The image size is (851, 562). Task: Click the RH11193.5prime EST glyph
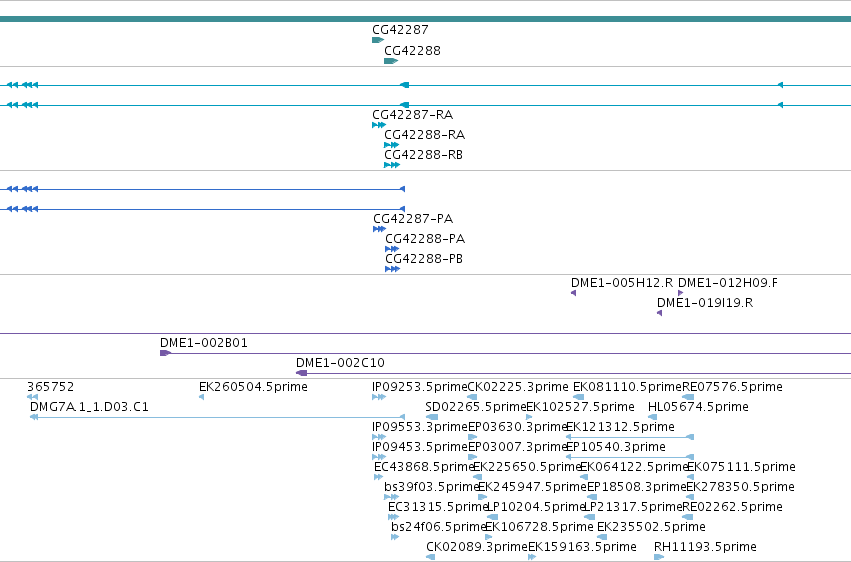tap(659, 557)
